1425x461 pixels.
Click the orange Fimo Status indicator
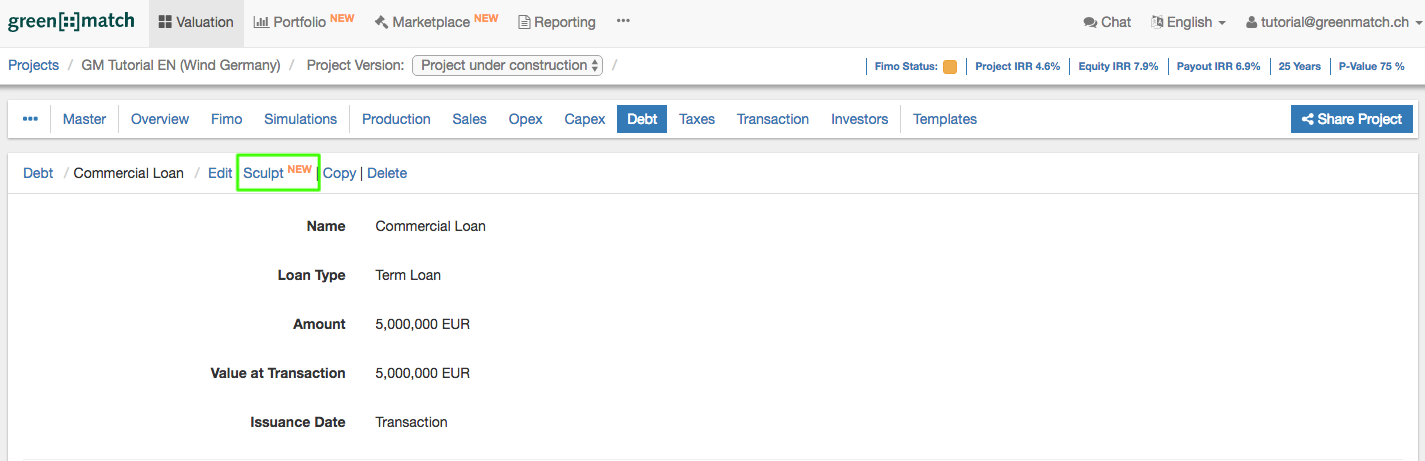point(949,67)
